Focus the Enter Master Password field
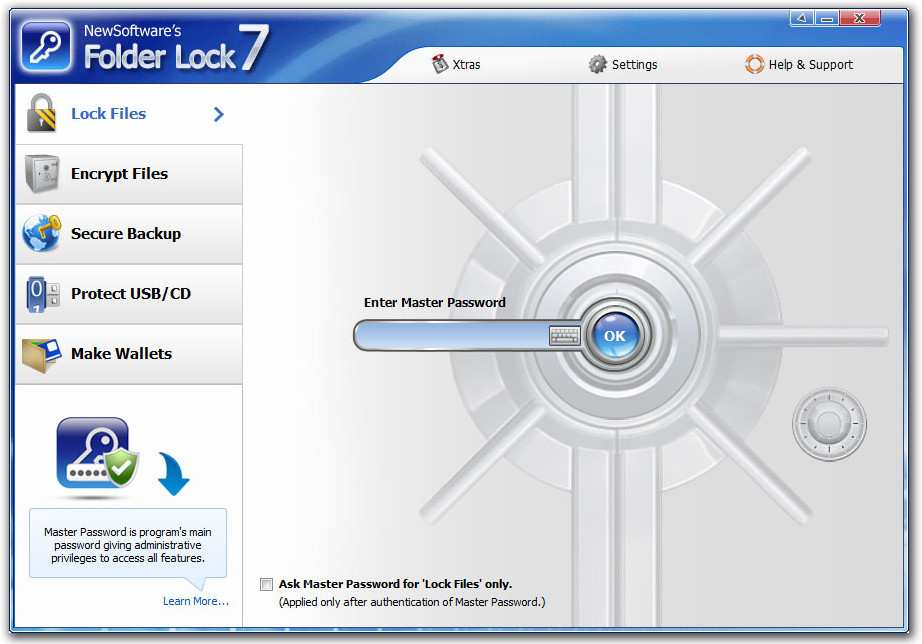 (x=452, y=336)
